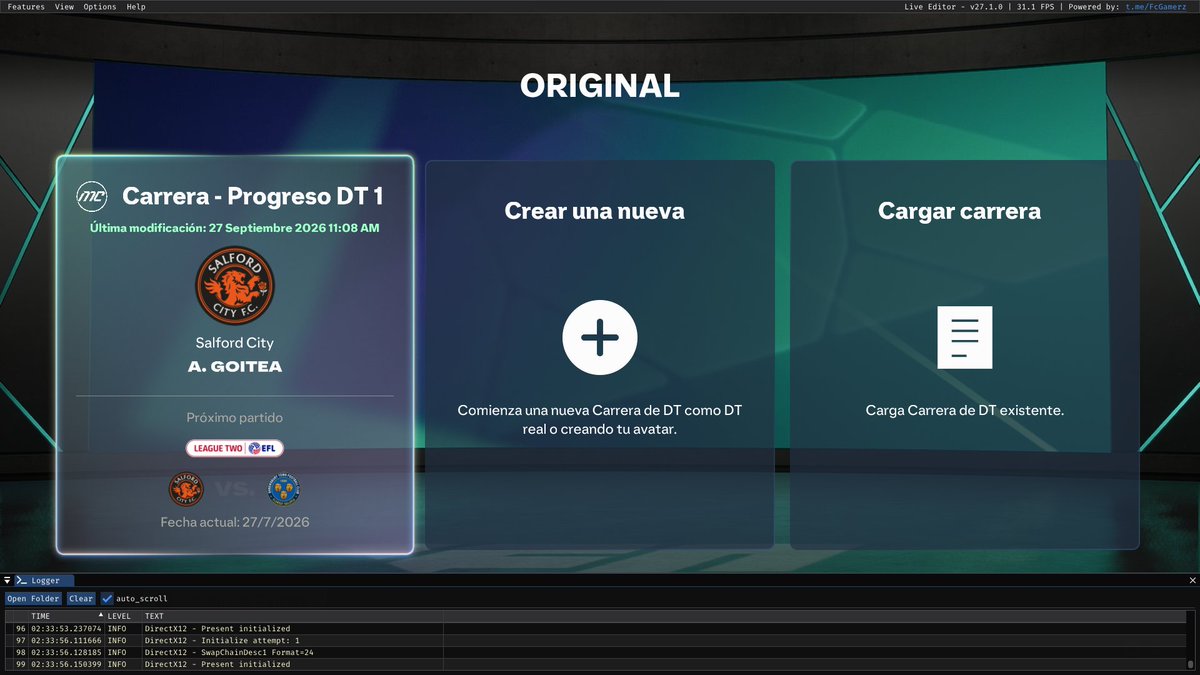Sort the log by the TIME column header

pyautogui.click(x=66, y=616)
